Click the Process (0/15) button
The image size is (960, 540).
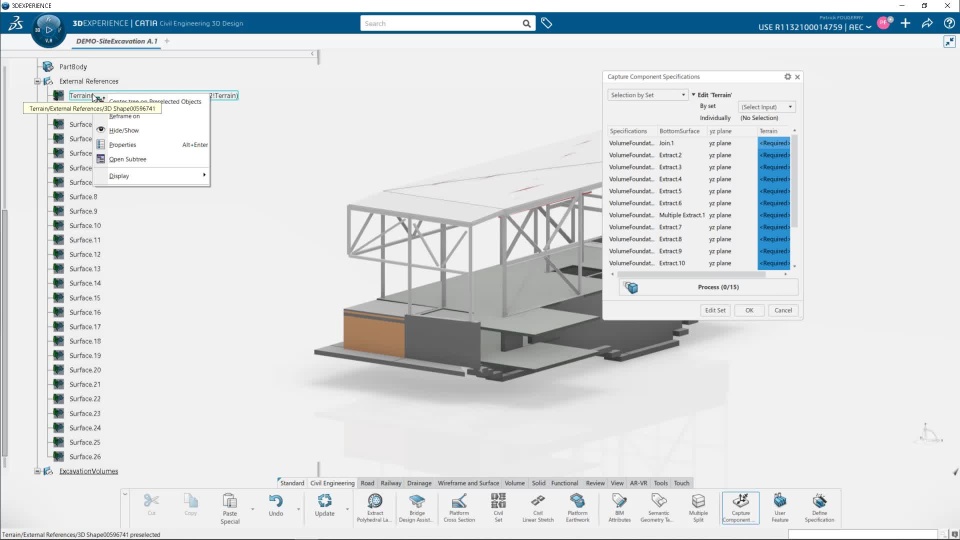(x=708, y=287)
